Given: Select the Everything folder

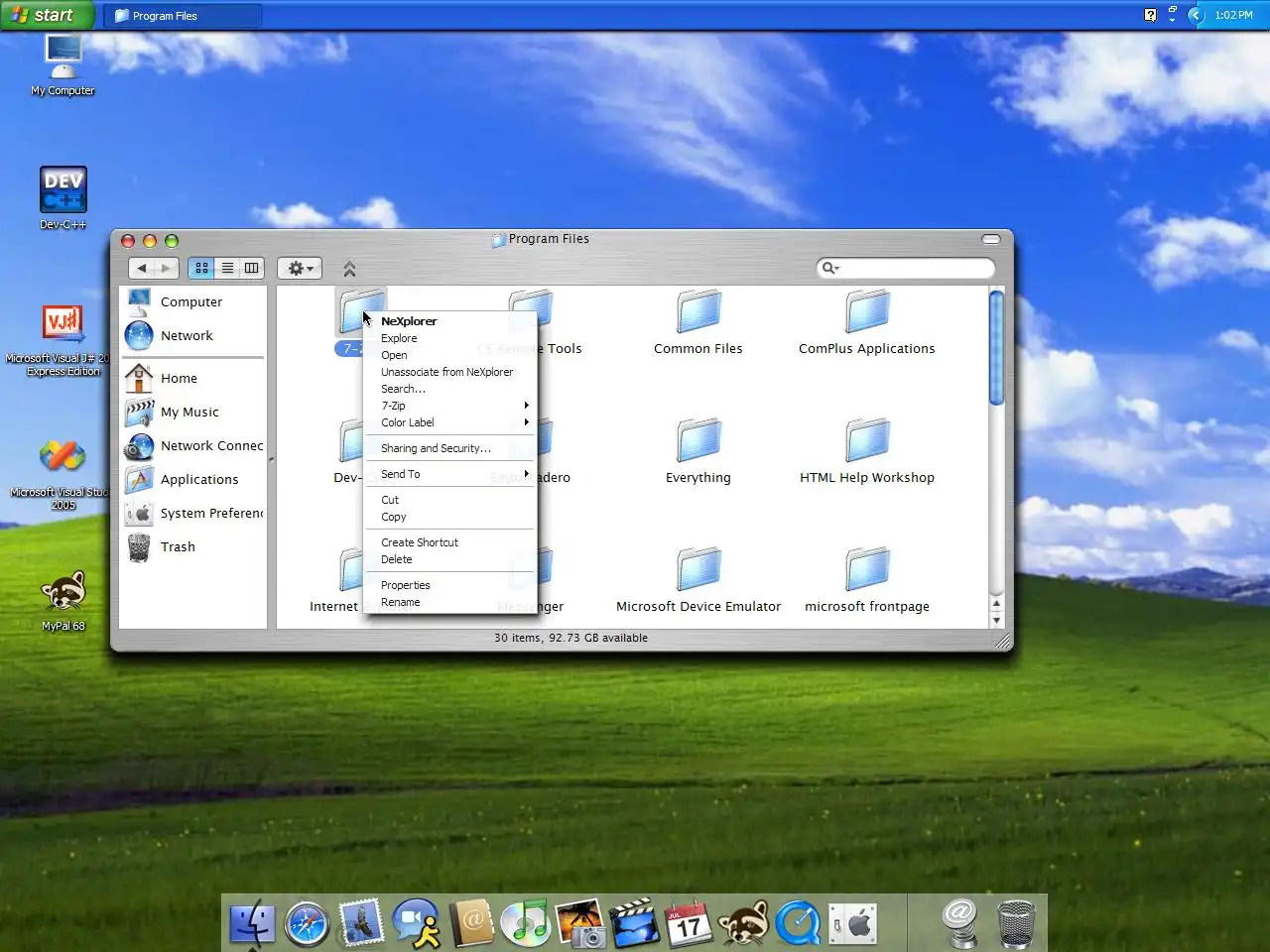Looking at the screenshot, I should click(x=698, y=452).
